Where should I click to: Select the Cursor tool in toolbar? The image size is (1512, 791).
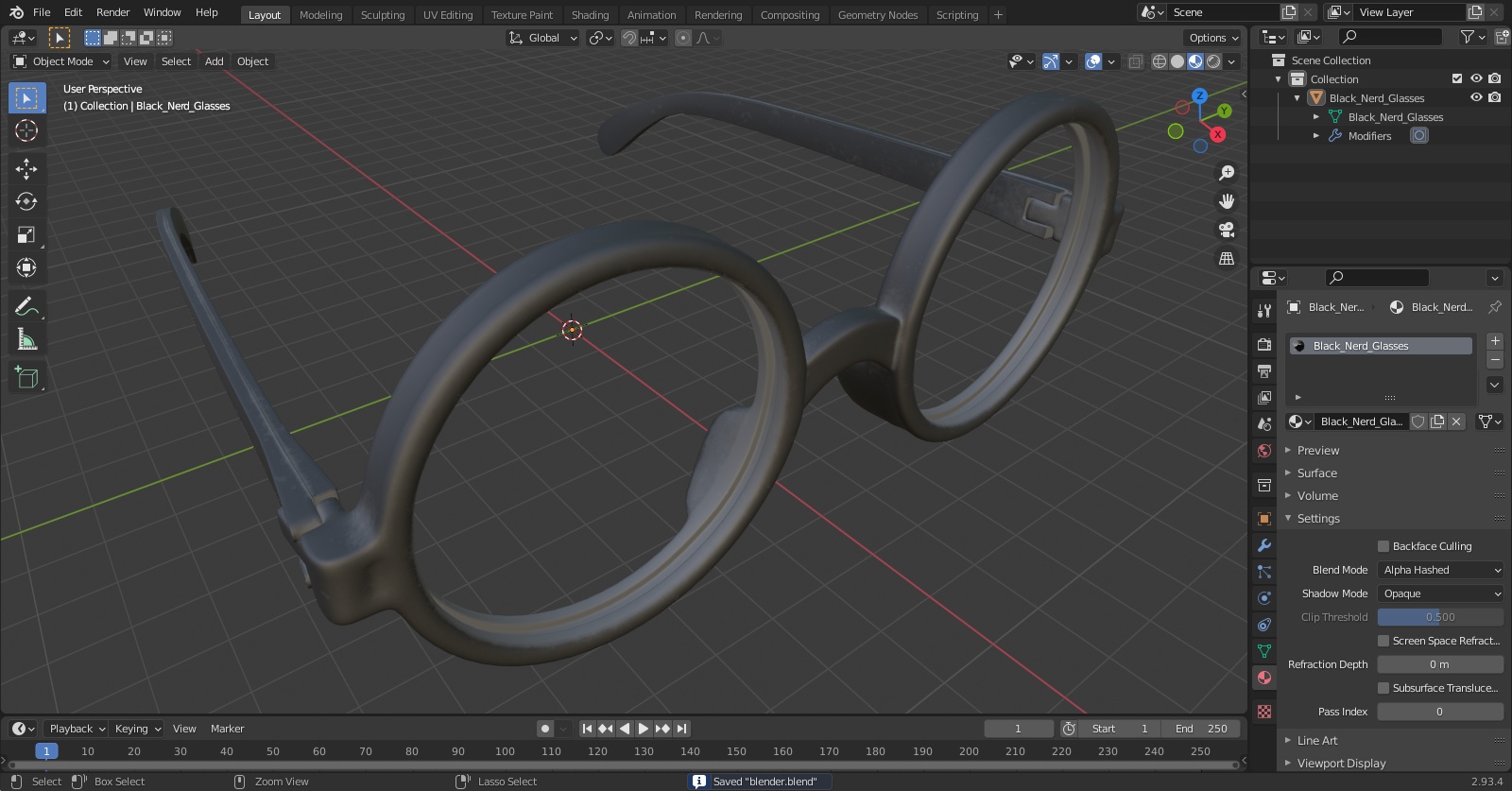tap(26, 131)
